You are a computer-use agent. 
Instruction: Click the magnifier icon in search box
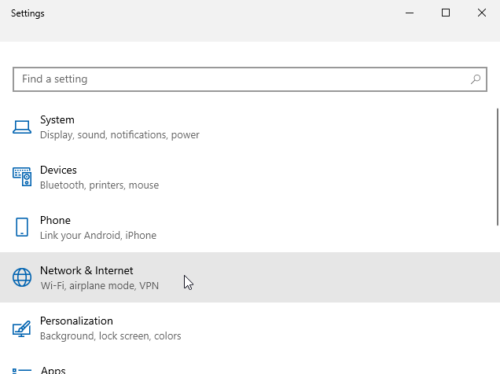point(475,79)
